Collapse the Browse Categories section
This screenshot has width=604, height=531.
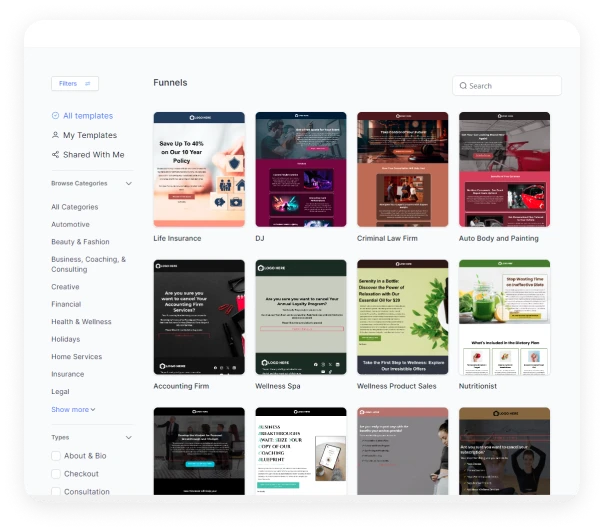click(128, 184)
